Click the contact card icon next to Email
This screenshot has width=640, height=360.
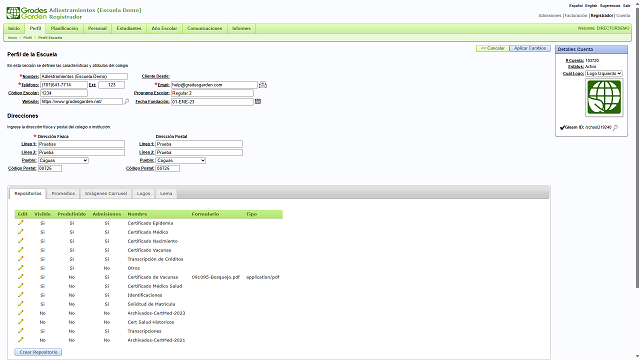(x=263, y=84)
